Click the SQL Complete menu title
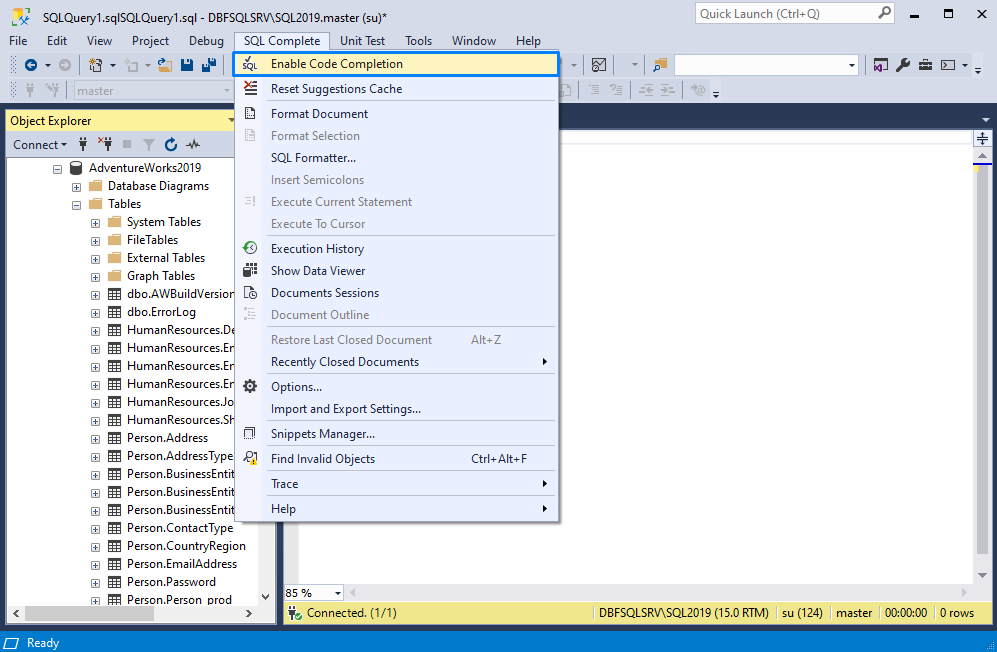The height and width of the screenshot is (652, 997). click(282, 41)
